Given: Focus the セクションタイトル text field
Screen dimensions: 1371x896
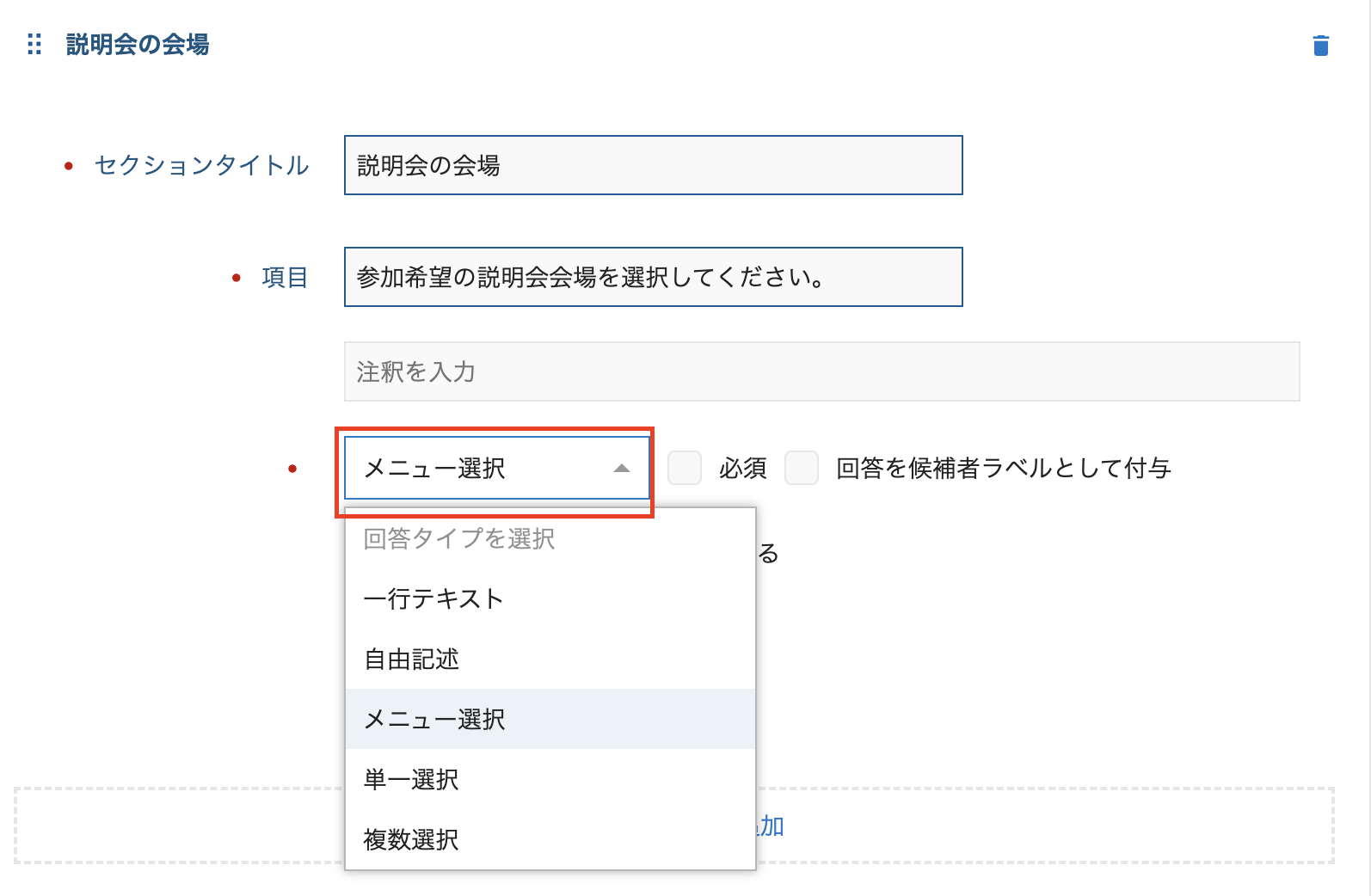Looking at the screenshot, I should [653, 165].
